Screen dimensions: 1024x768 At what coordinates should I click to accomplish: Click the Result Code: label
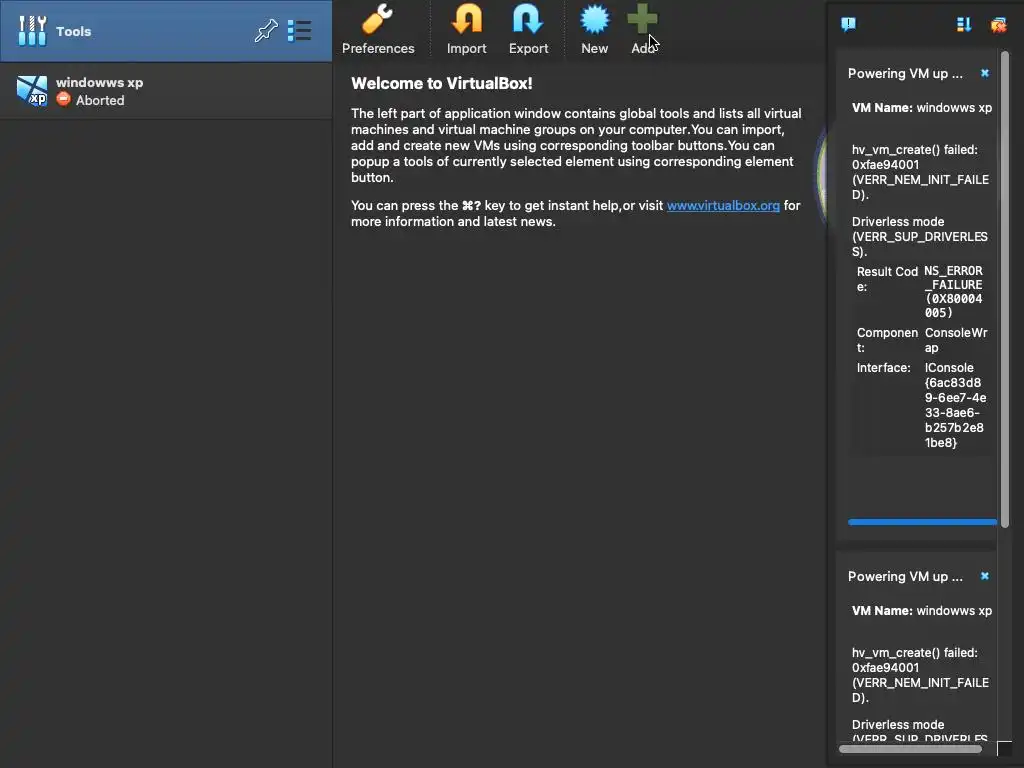(x=888, y=279)
